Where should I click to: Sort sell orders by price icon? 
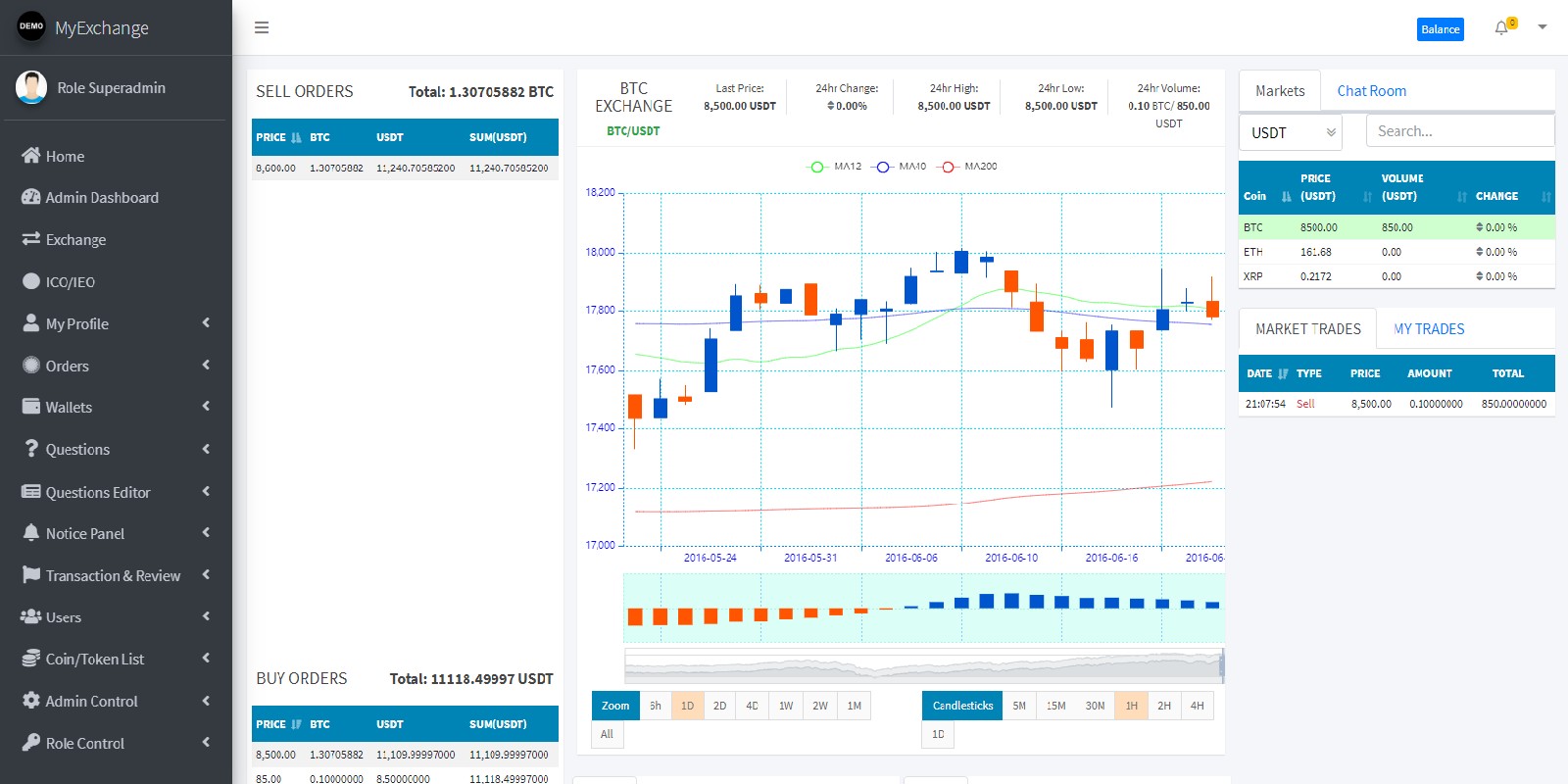point(296,137)
